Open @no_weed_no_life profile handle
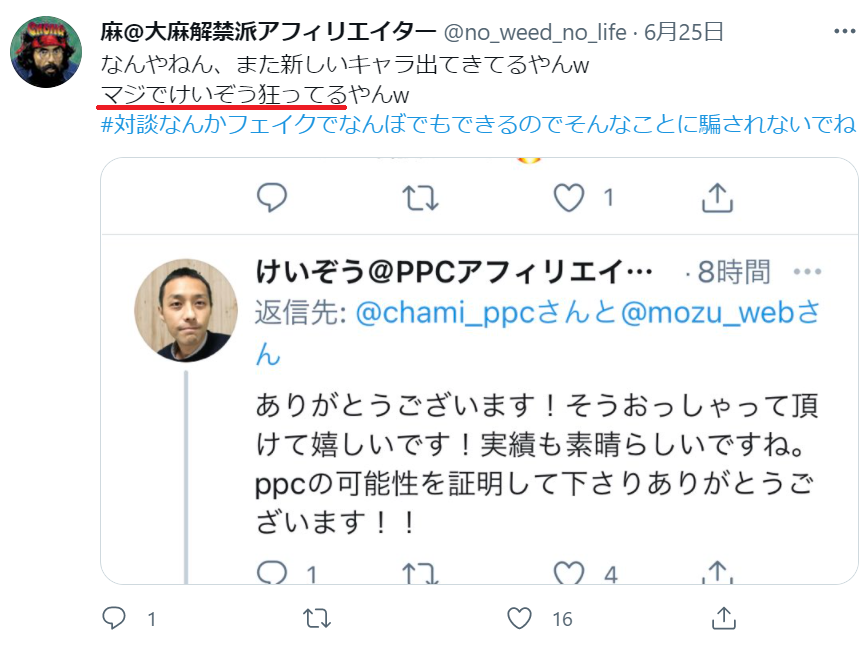Viewport: 865px width, 645px height. 535,33
